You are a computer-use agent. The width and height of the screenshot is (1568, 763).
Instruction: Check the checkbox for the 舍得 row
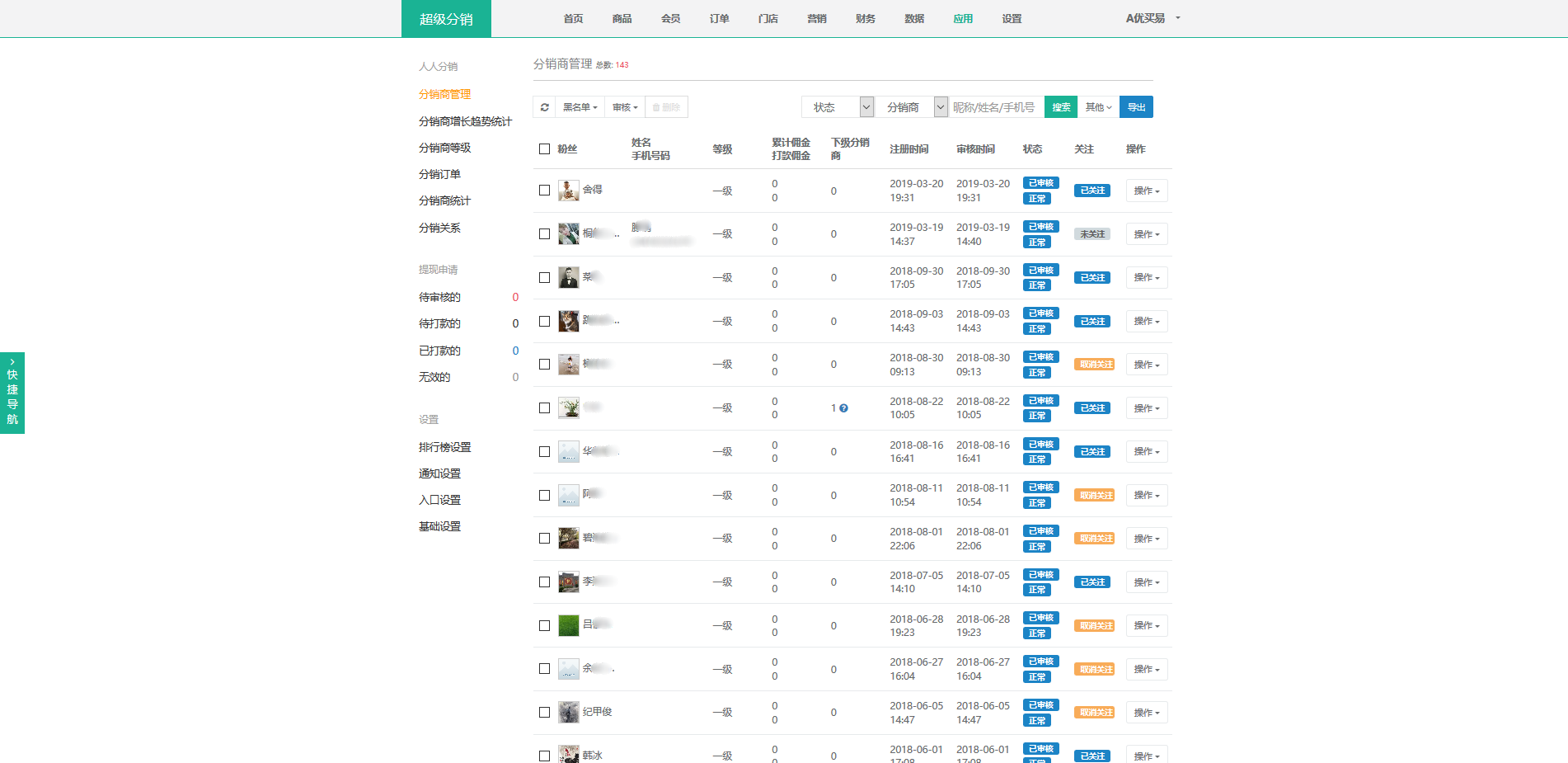(x=544, y=191)
